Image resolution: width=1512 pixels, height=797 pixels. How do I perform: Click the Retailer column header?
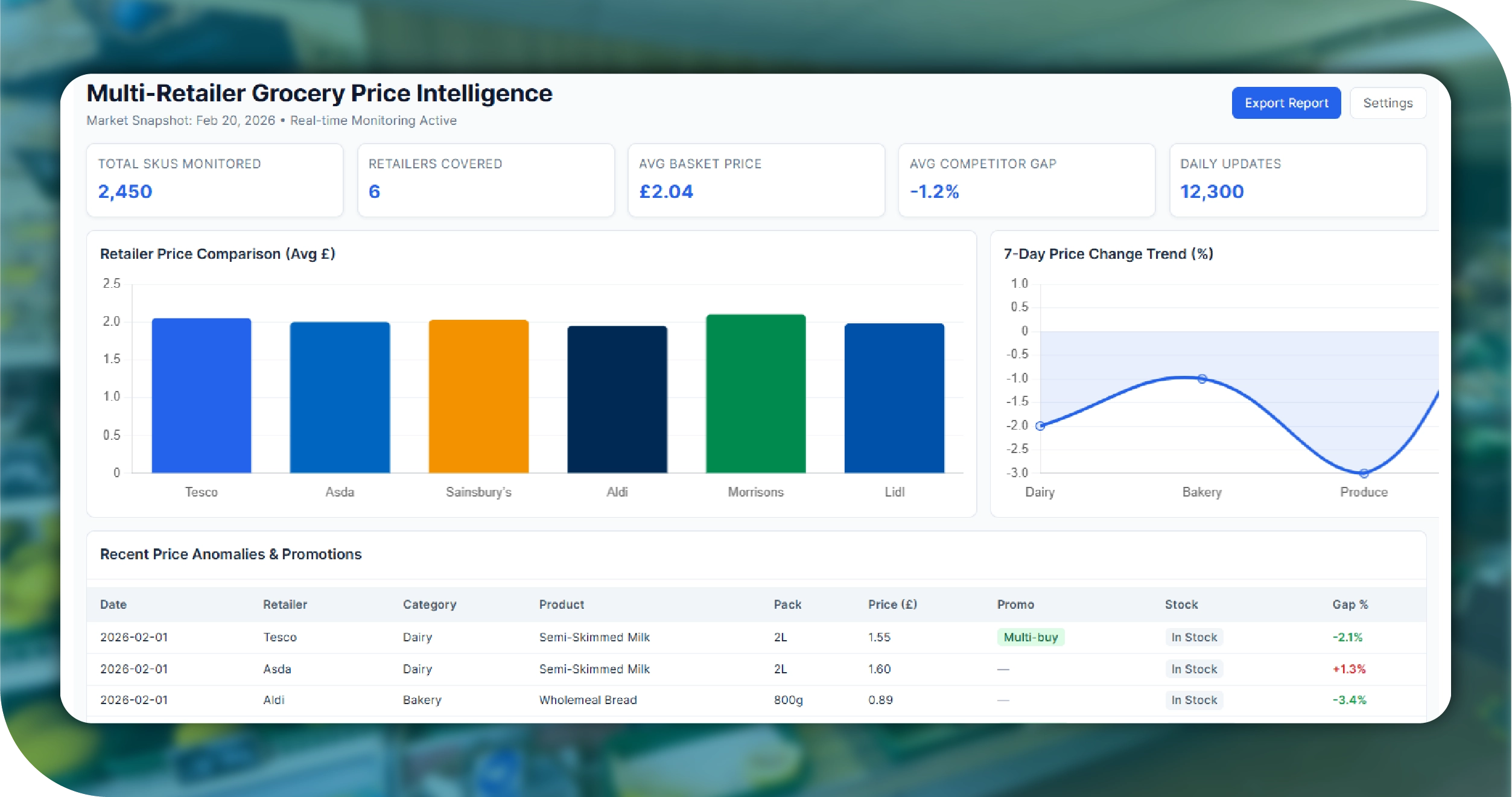tap(285, 605)
